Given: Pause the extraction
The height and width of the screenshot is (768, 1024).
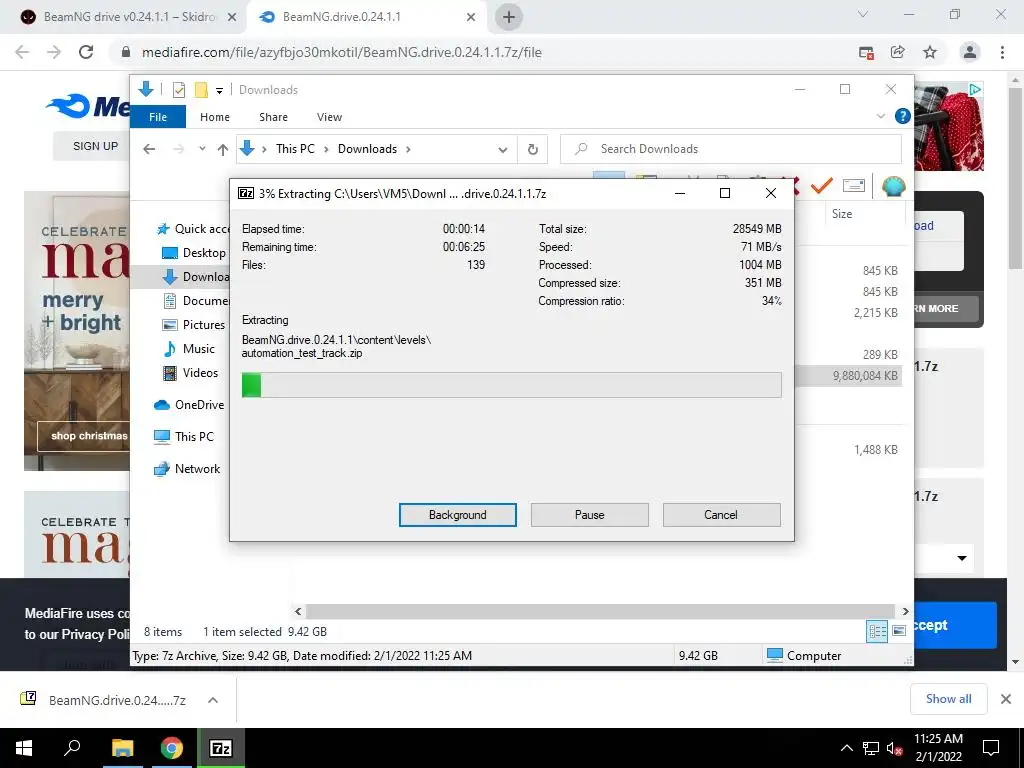Looking at the screenshot, I should point(590,515).
